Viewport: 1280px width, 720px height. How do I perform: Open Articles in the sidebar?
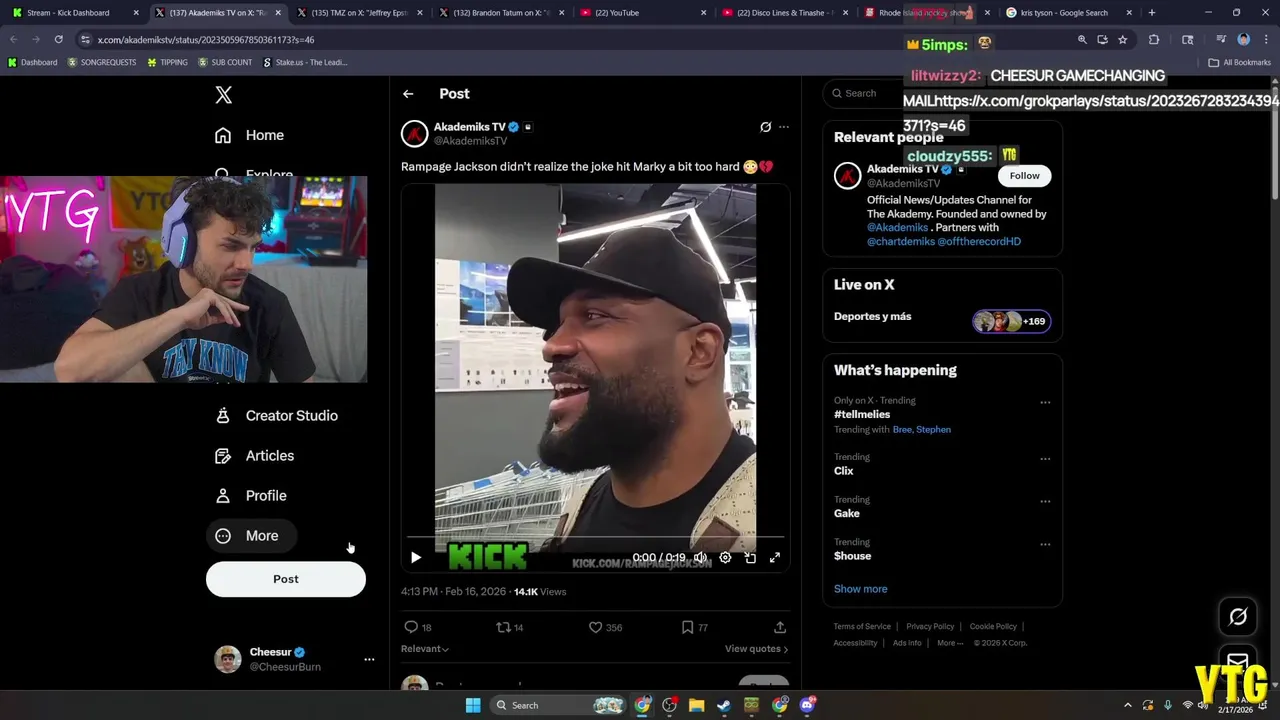click(x=255, y=455)
